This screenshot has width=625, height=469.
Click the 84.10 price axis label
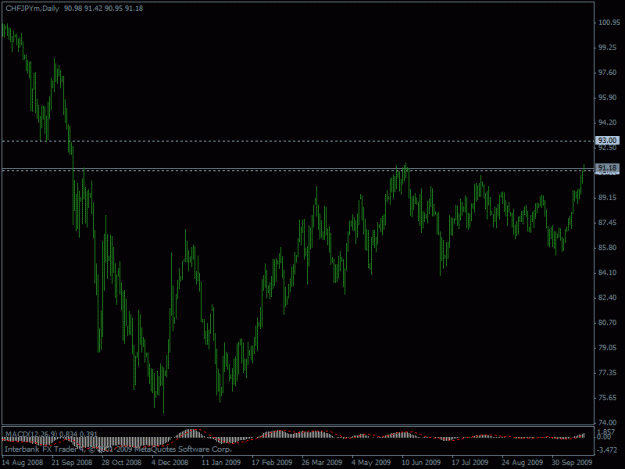(x=607, y=273)
